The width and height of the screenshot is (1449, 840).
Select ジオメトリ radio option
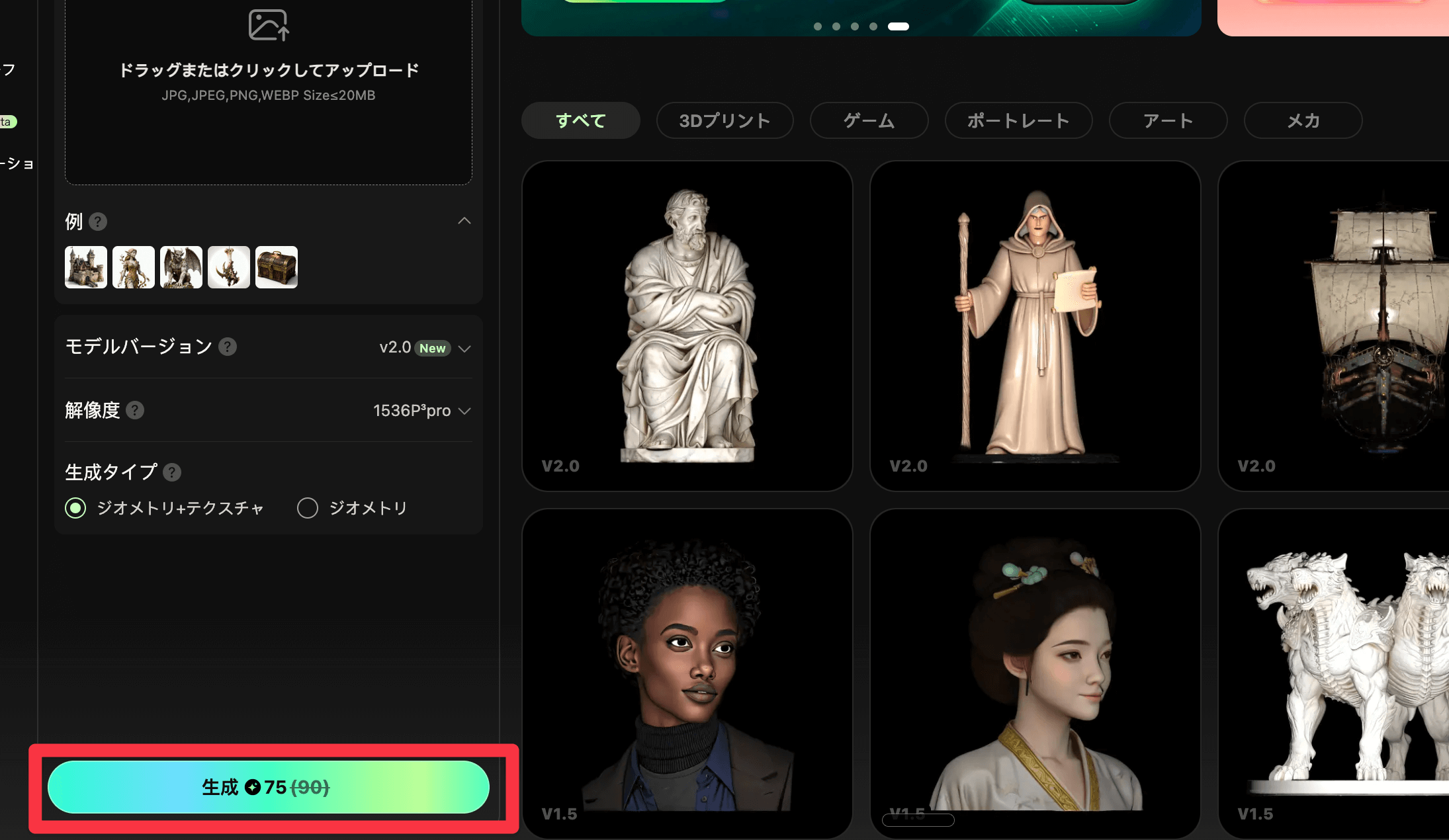pyautogui.click(x=308, y=508)
